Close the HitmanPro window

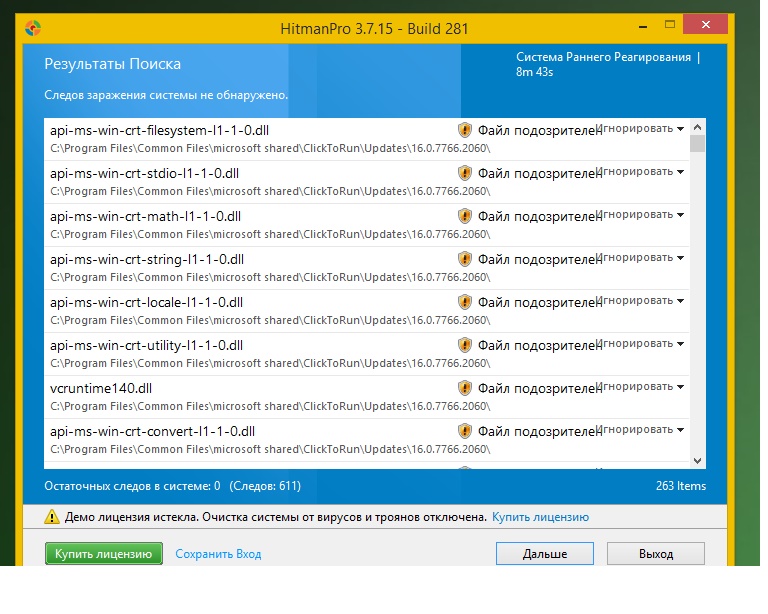[705, 24]
